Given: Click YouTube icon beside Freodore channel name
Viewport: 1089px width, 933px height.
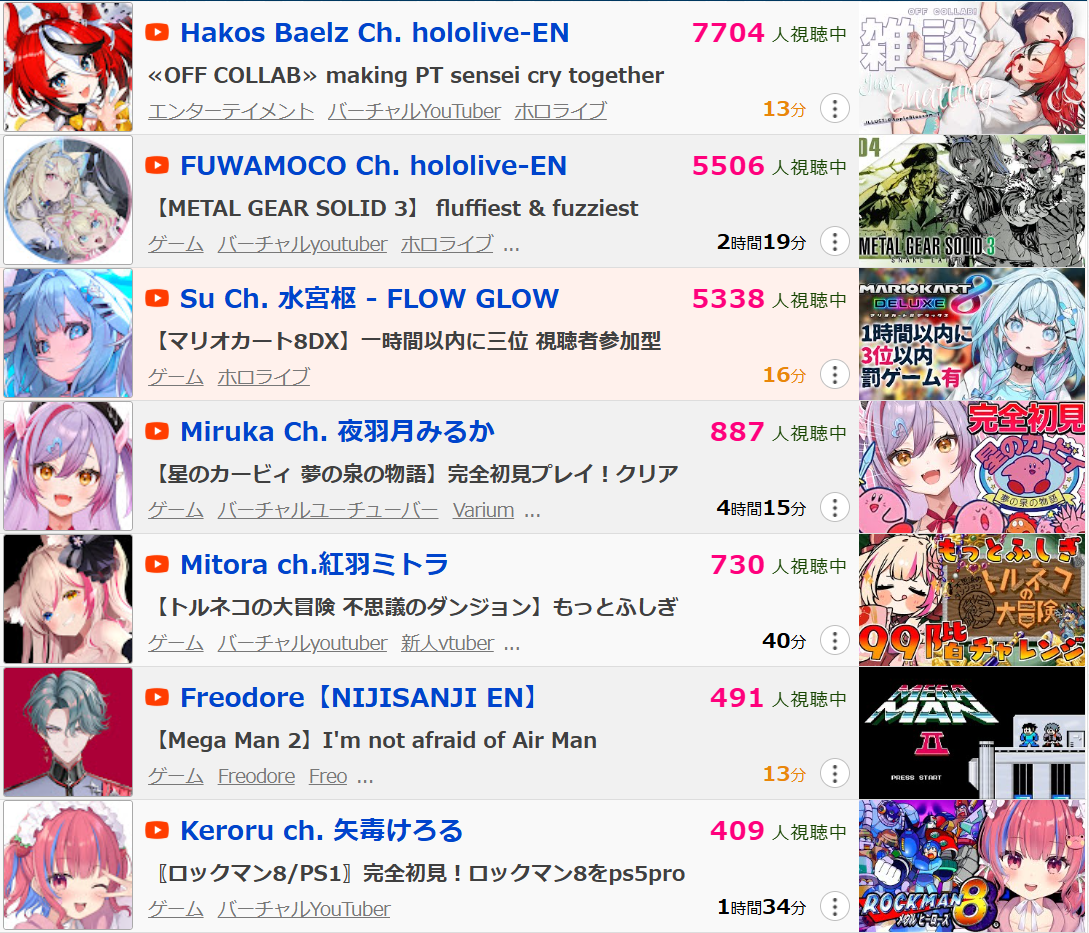Looking at the screenshot, I should [157, 697].
